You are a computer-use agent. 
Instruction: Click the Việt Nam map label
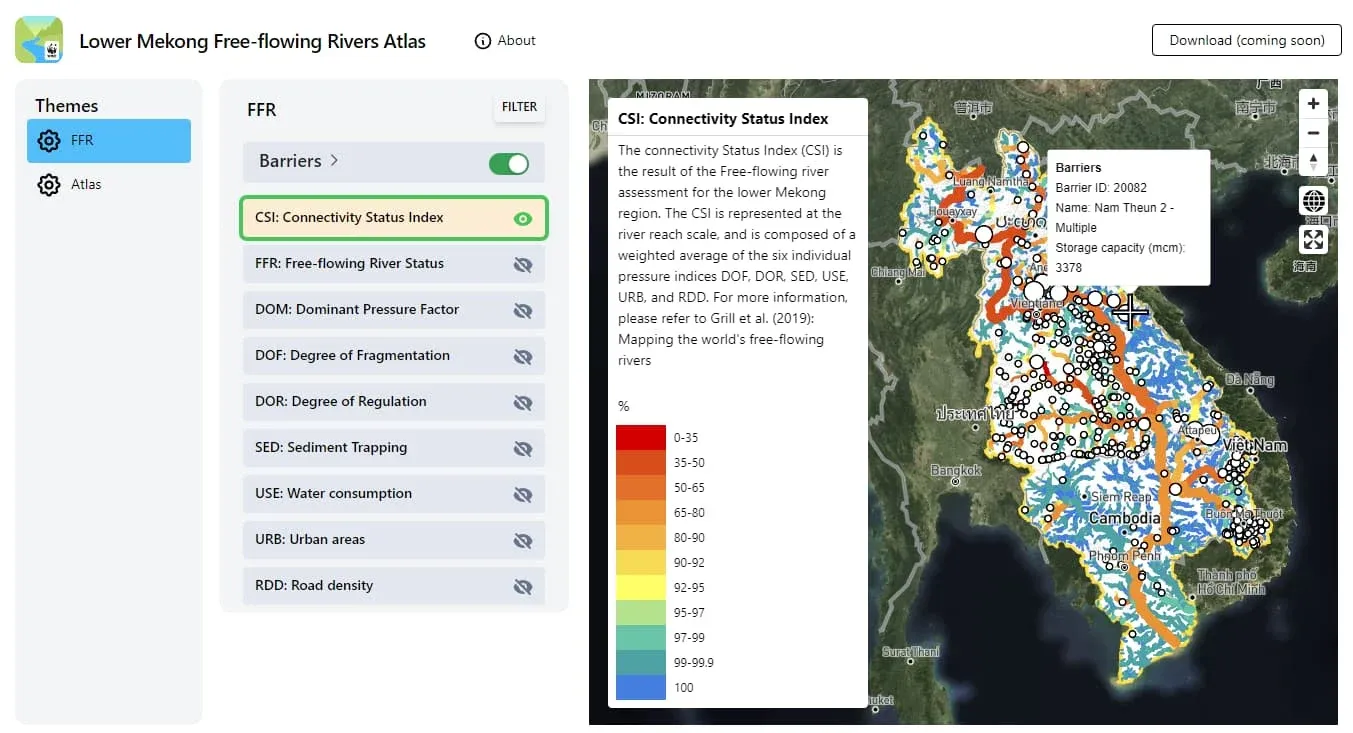1255,445
